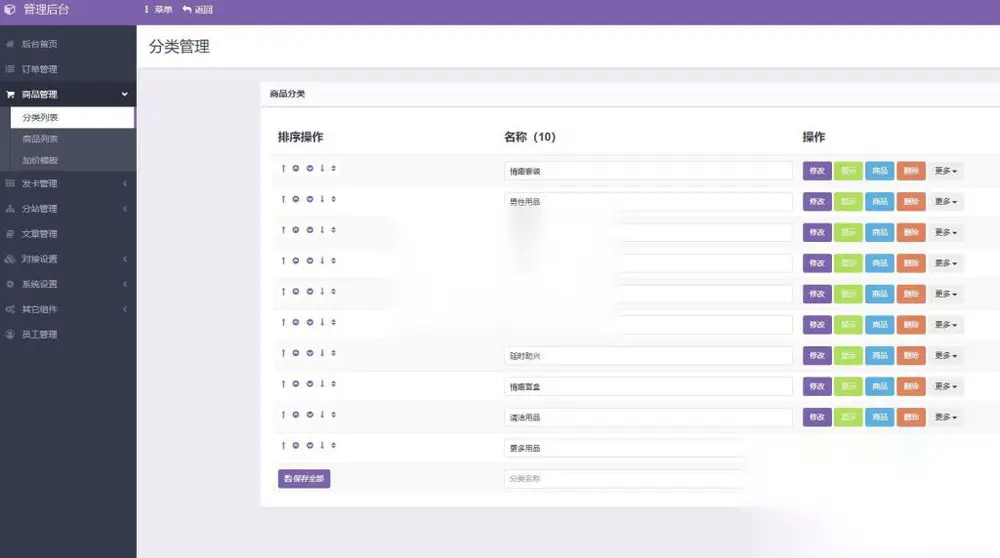This screenshot has height=558, width=1000.
Task: Click 返回 in the top bar
Action: click(198, 10)
